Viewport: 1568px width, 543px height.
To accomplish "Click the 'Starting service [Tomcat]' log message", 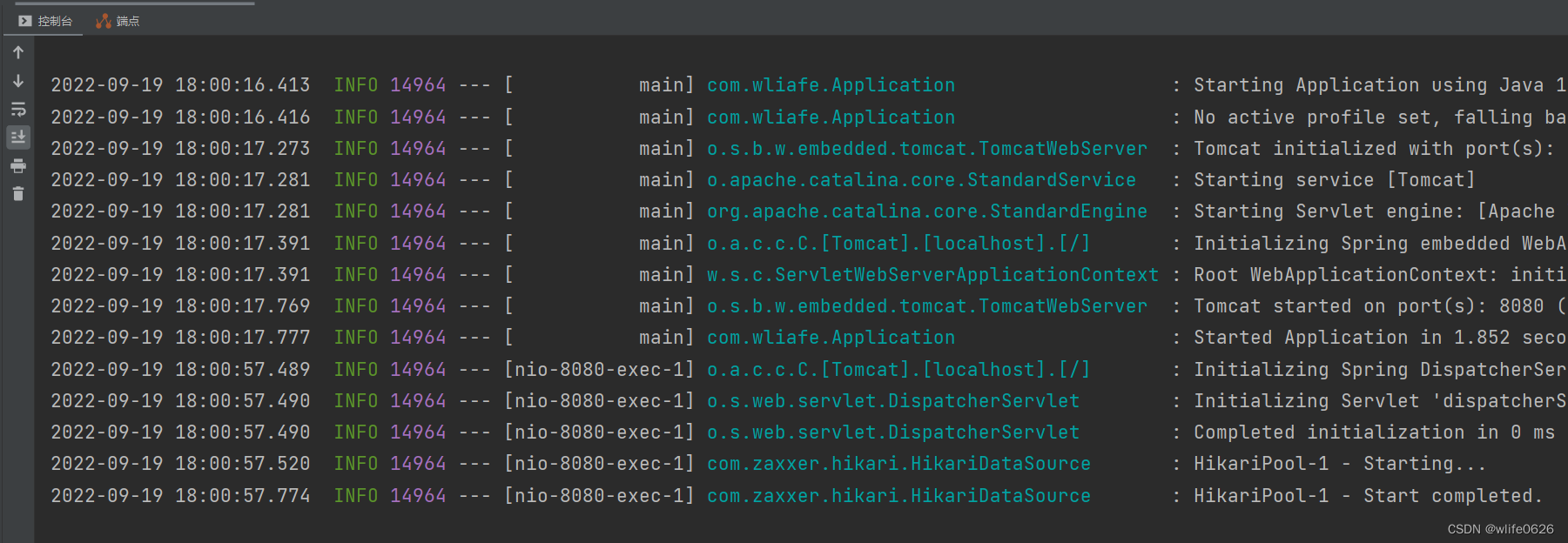I will click(x=1334, y=180).
